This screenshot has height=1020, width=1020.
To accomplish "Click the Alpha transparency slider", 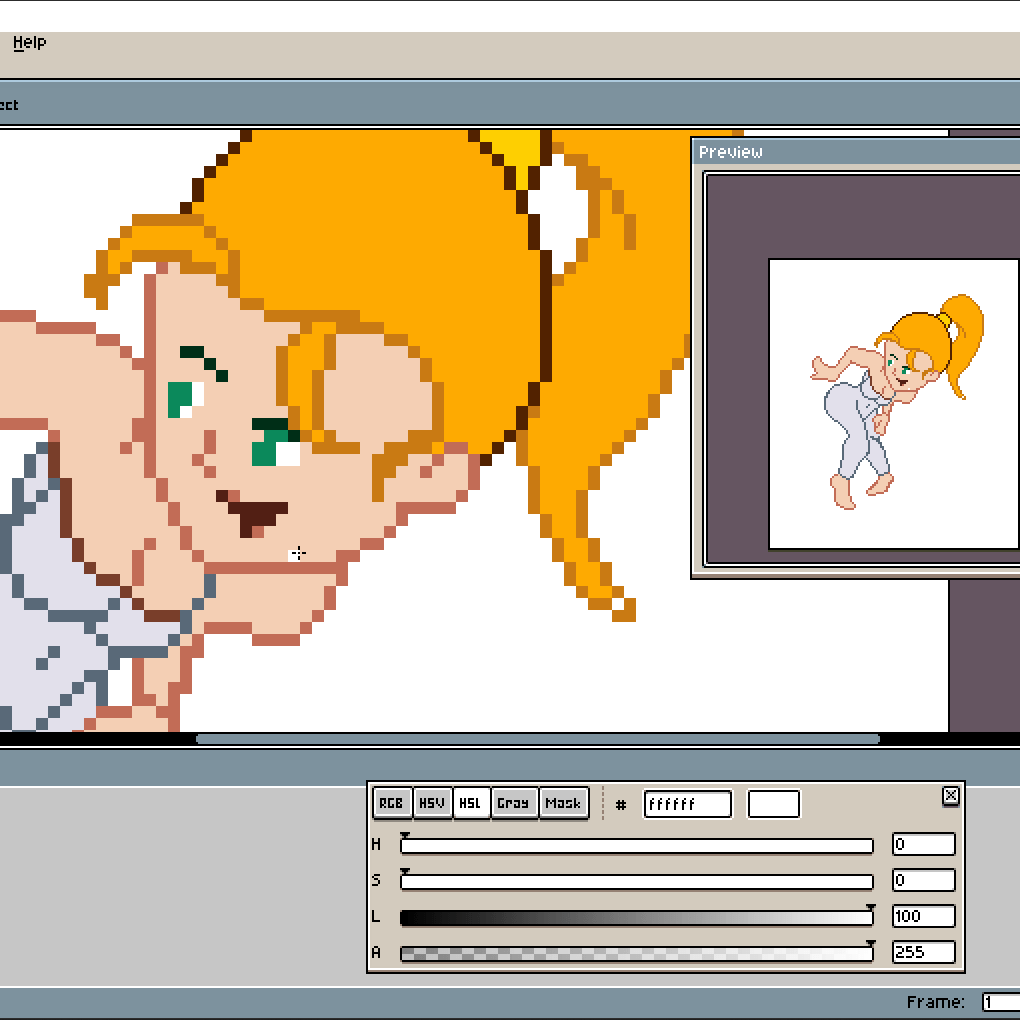I will pos(636,954).
